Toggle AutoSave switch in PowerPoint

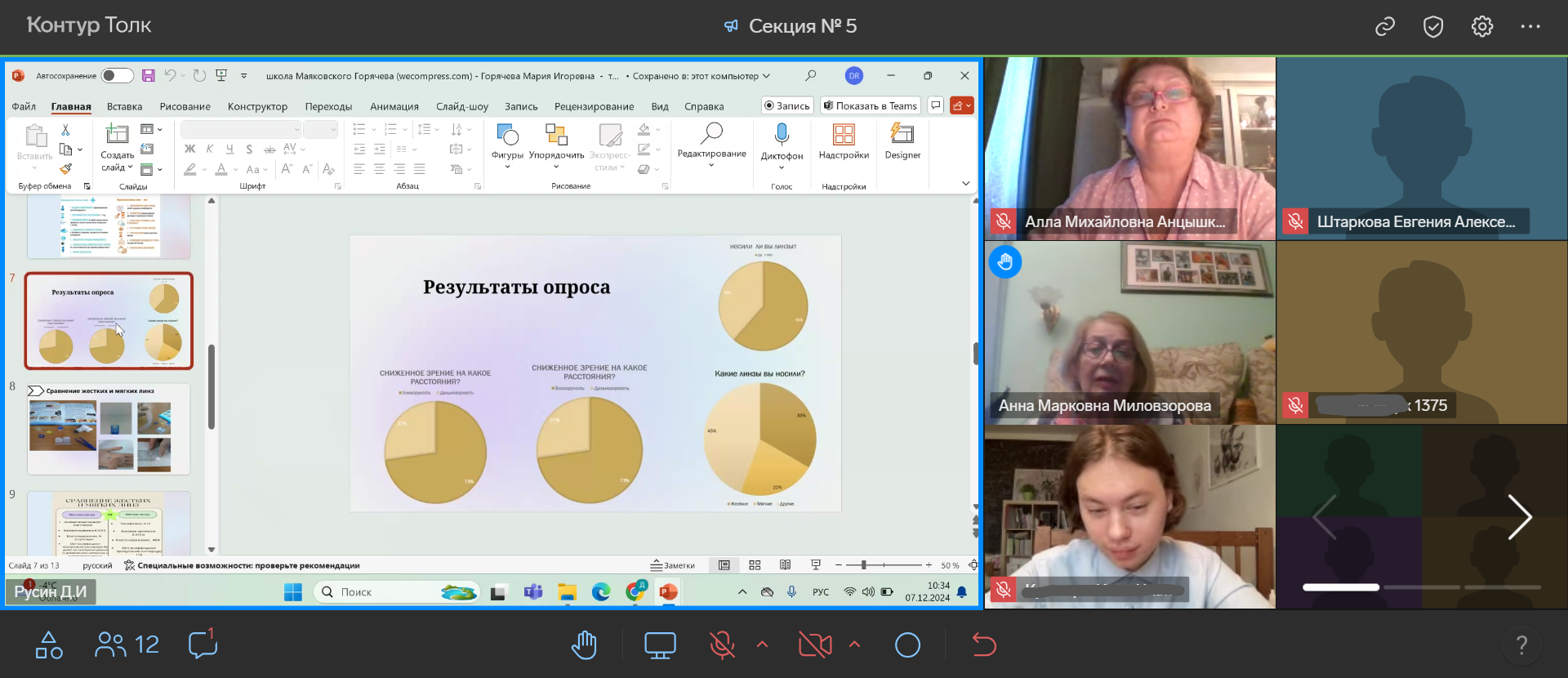117,76
